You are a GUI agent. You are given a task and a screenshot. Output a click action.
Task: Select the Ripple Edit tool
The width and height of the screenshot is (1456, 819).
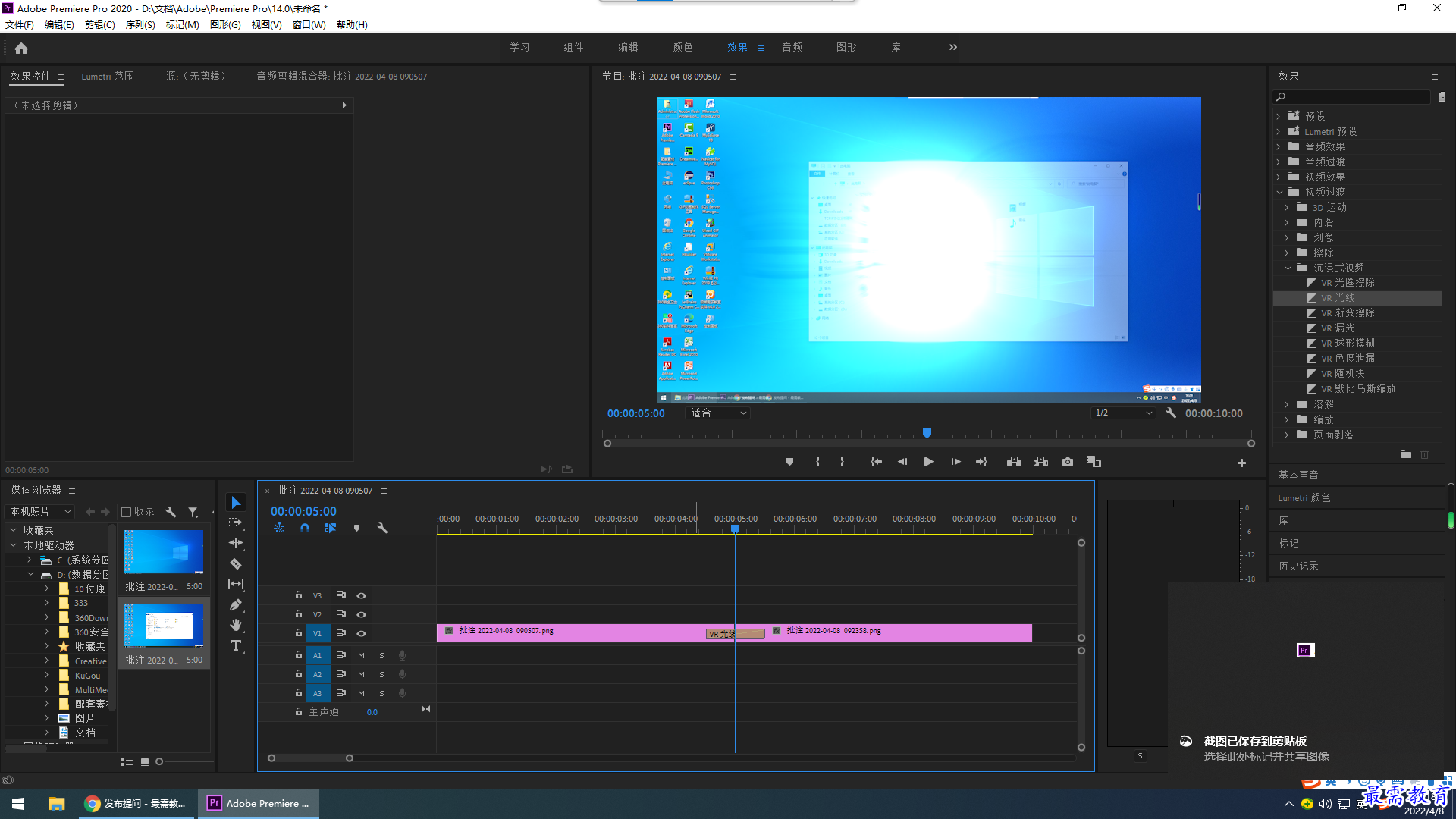236,543
